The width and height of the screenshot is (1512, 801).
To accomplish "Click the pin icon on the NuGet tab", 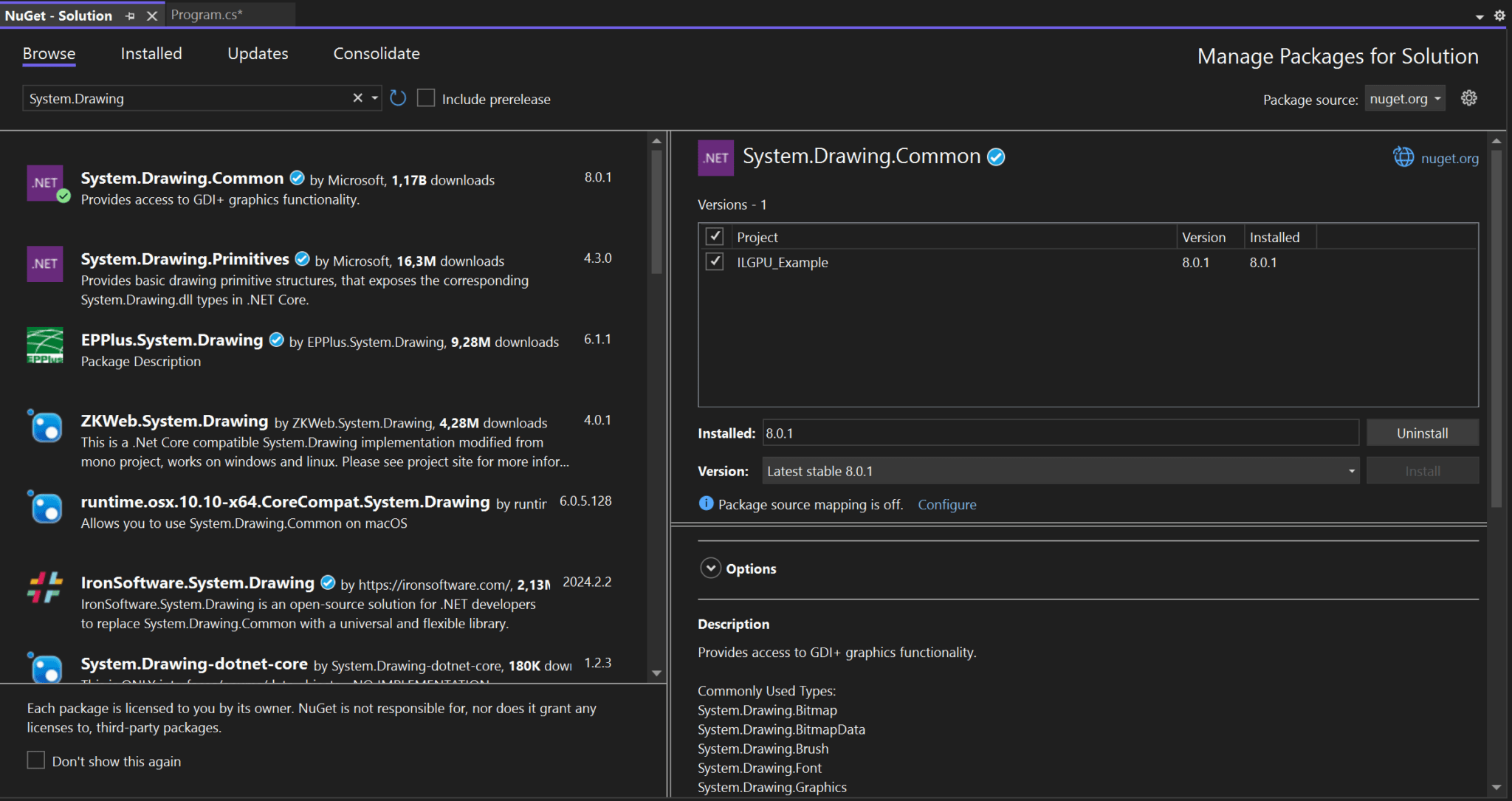I will tap(130, 15).
